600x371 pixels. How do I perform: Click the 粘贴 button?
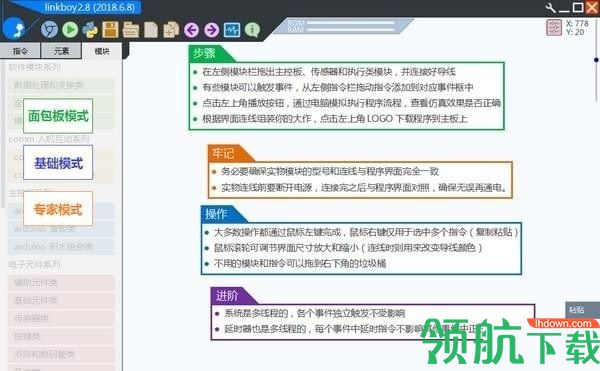click(582, 310)
